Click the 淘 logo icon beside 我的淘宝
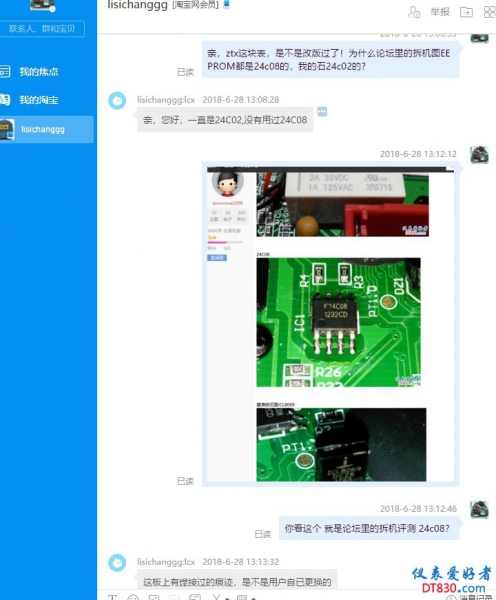Screen dimensions: 496x600 point(5,100)
